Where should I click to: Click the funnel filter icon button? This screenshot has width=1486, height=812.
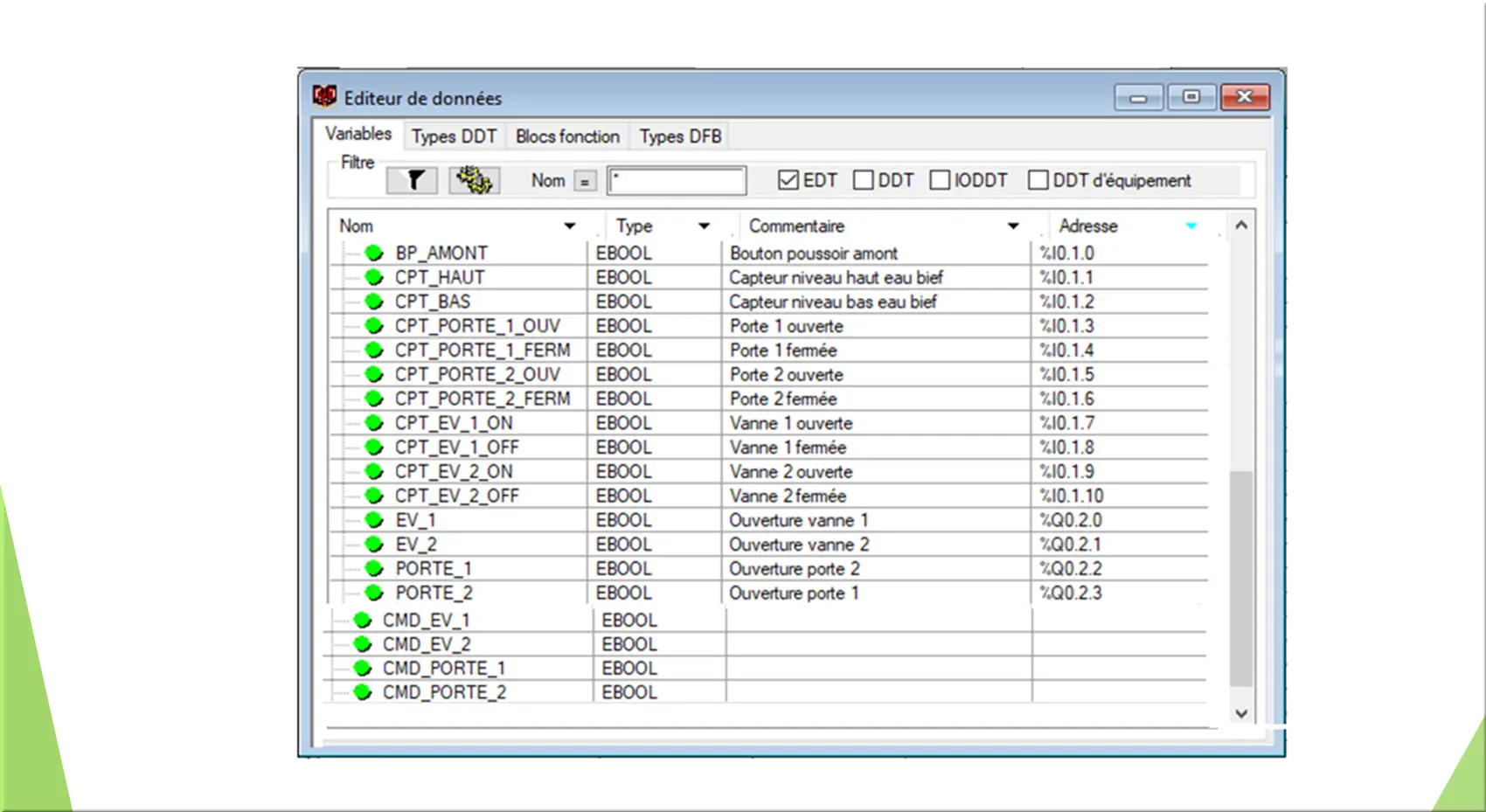click(x=412, y=181)
